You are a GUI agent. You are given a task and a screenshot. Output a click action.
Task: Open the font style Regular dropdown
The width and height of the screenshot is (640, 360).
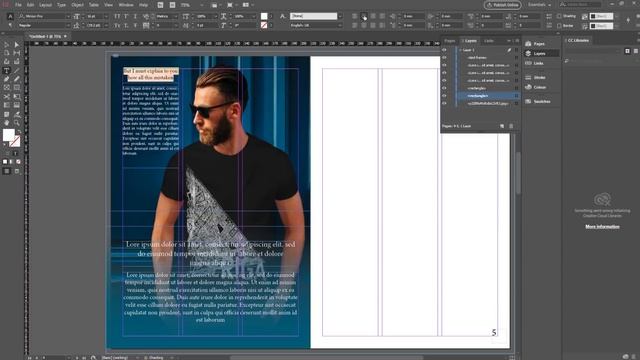[x=68, y=25]
